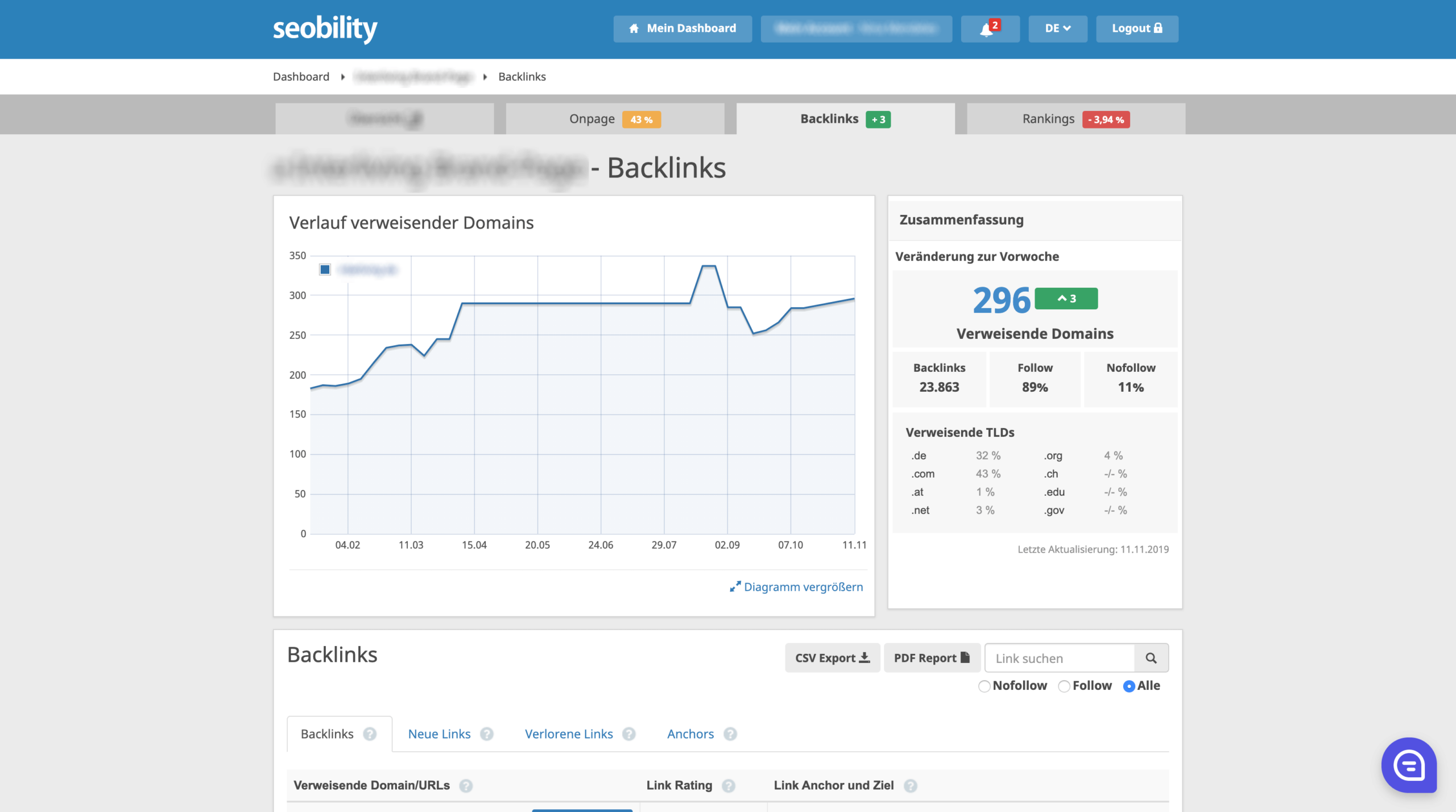Click the Link Anchor und Ziel column header
Screen dimensions: 1456x812
click(834, 786)
